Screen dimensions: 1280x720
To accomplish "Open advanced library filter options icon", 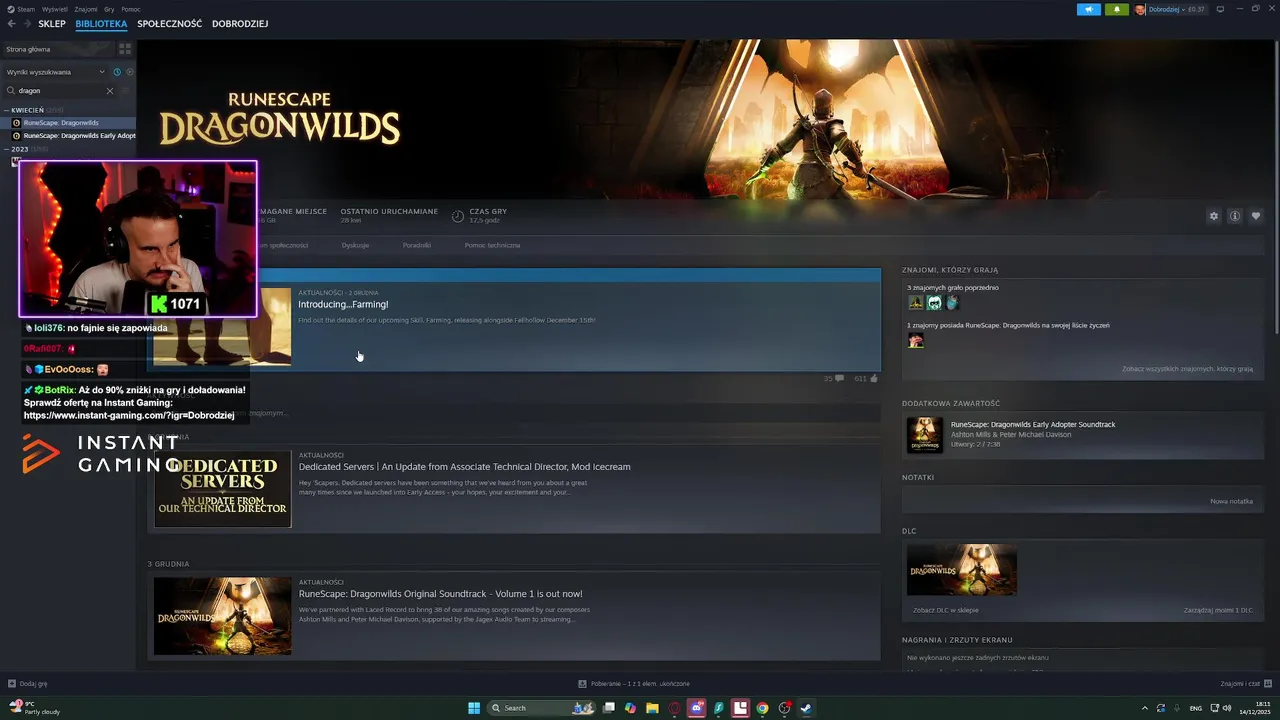I will pyautogui.click(x=125, y=91).
